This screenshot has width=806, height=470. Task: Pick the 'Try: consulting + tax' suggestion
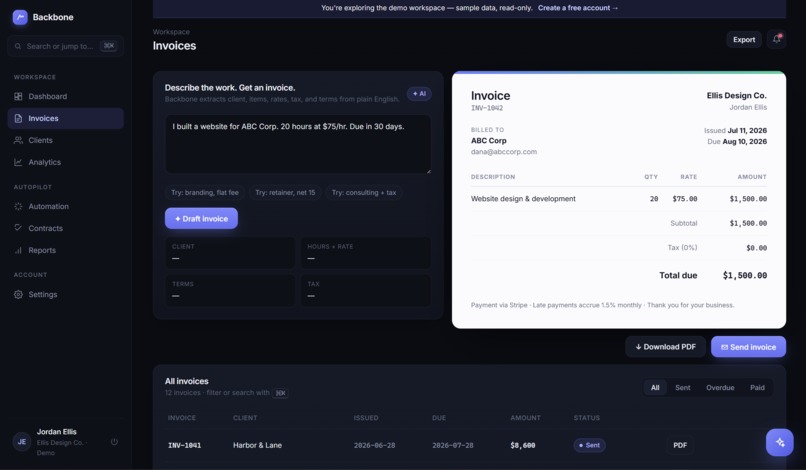[363, 192]
